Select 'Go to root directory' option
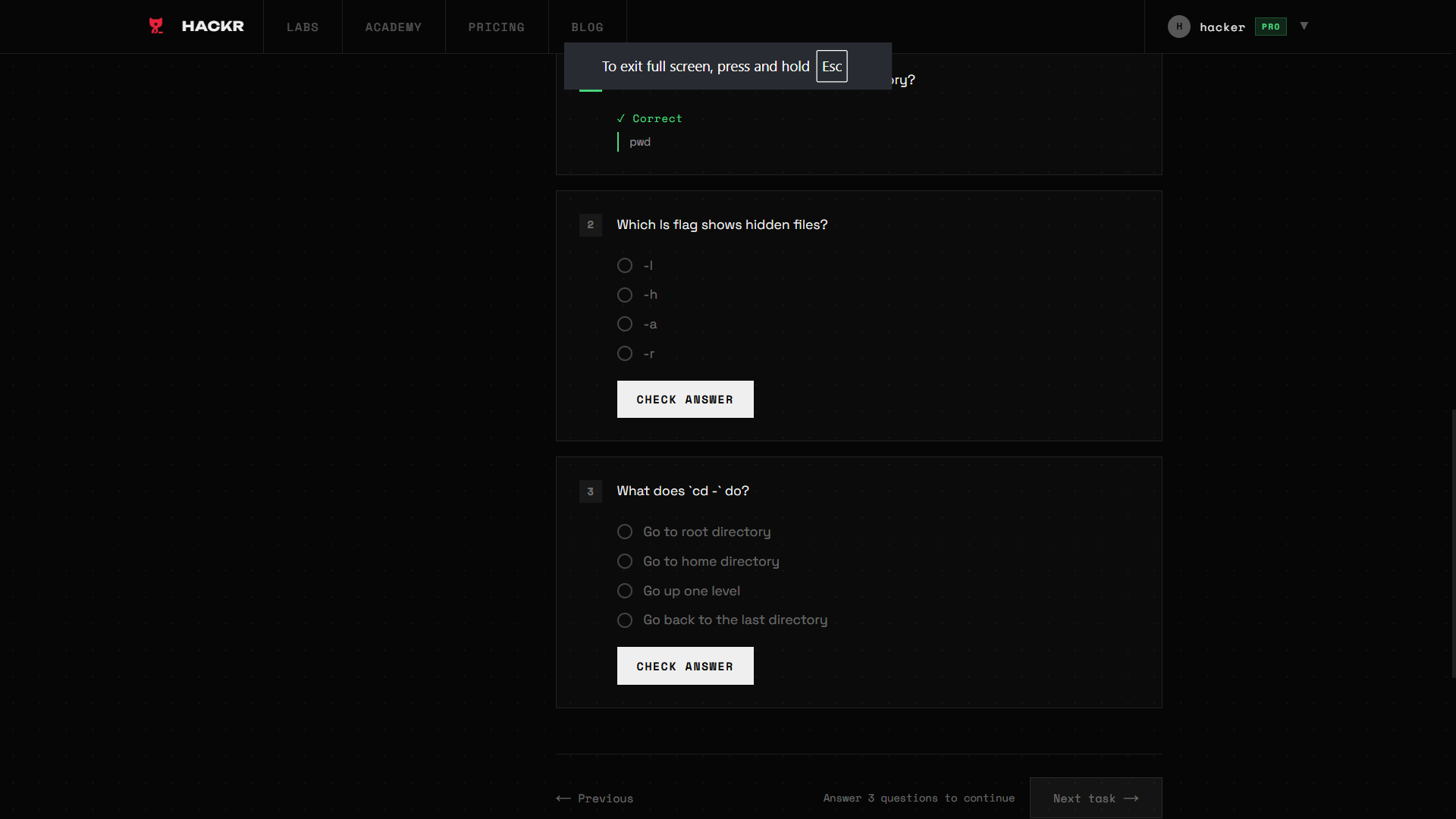This screenshot has width=1456, height=819. point(625,532)
